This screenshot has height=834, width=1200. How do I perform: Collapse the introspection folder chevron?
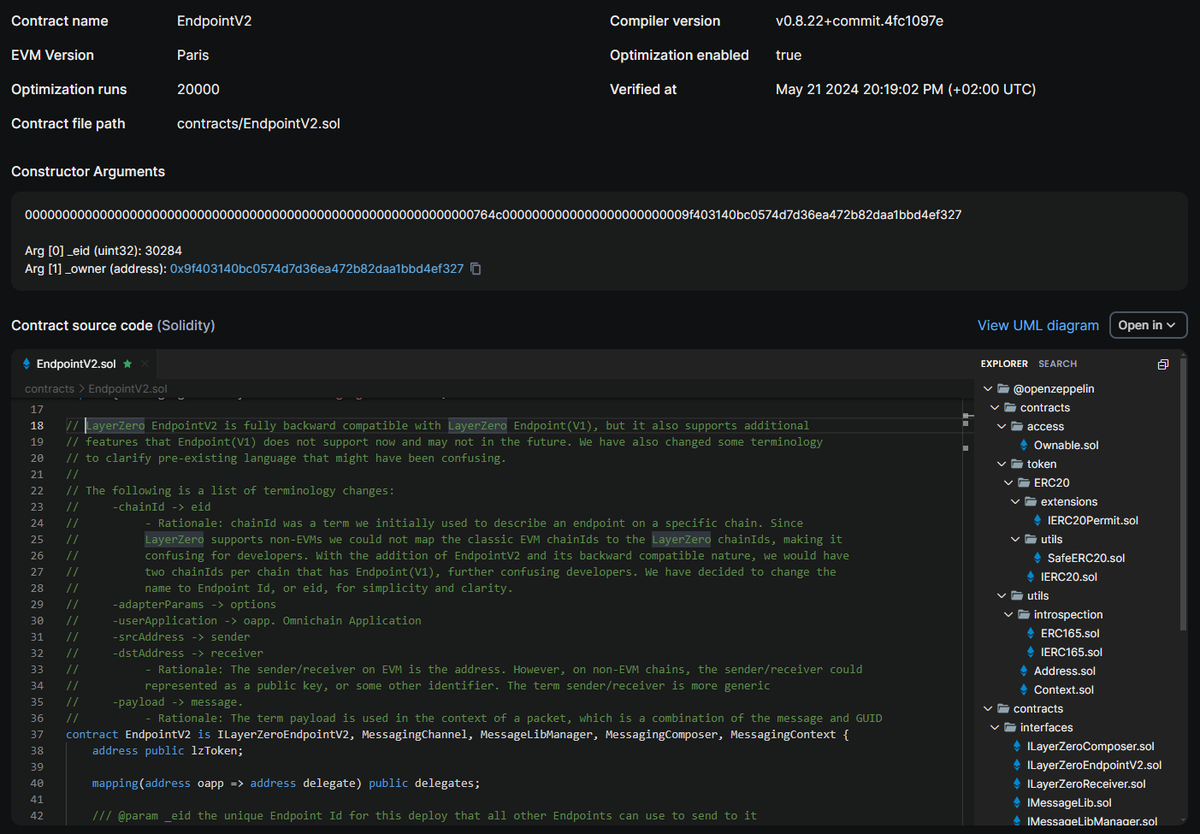1010,614
